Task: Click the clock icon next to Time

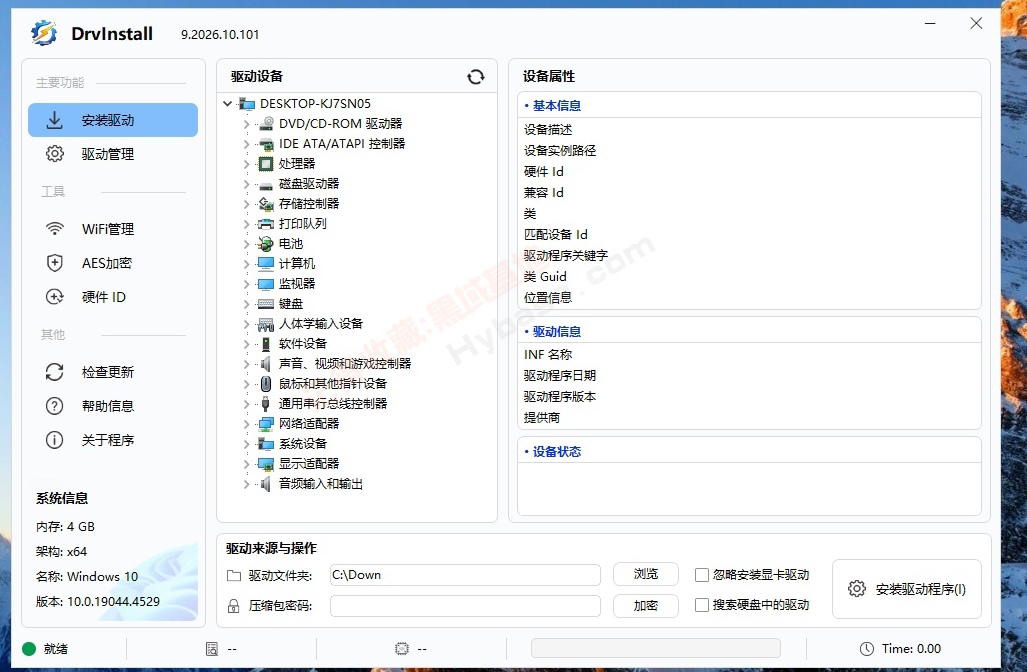Action: coord(867,648)
